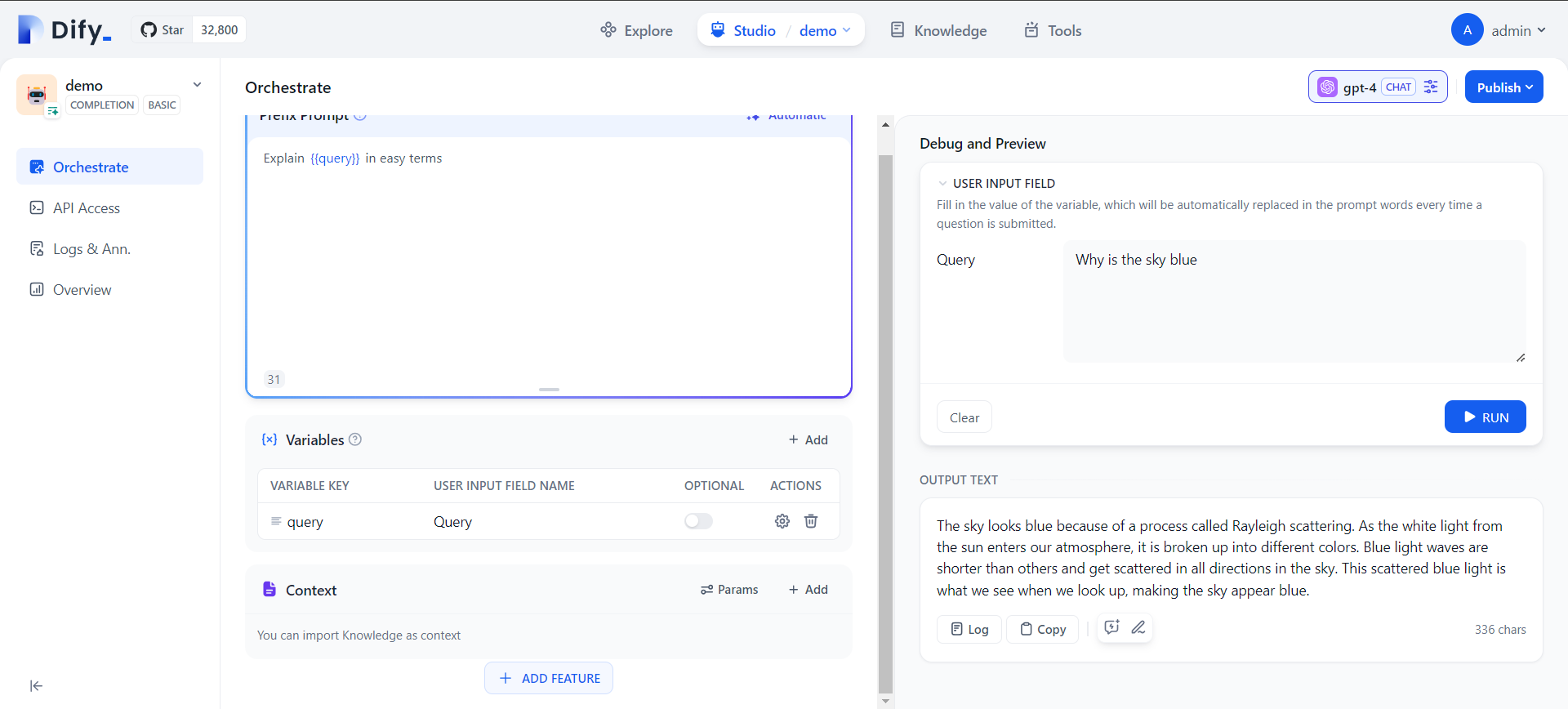The height and width of the screenshot is (709, 1568).
Task: Expand the demo app dropdown in Studio tab
Action: [825, 30]
